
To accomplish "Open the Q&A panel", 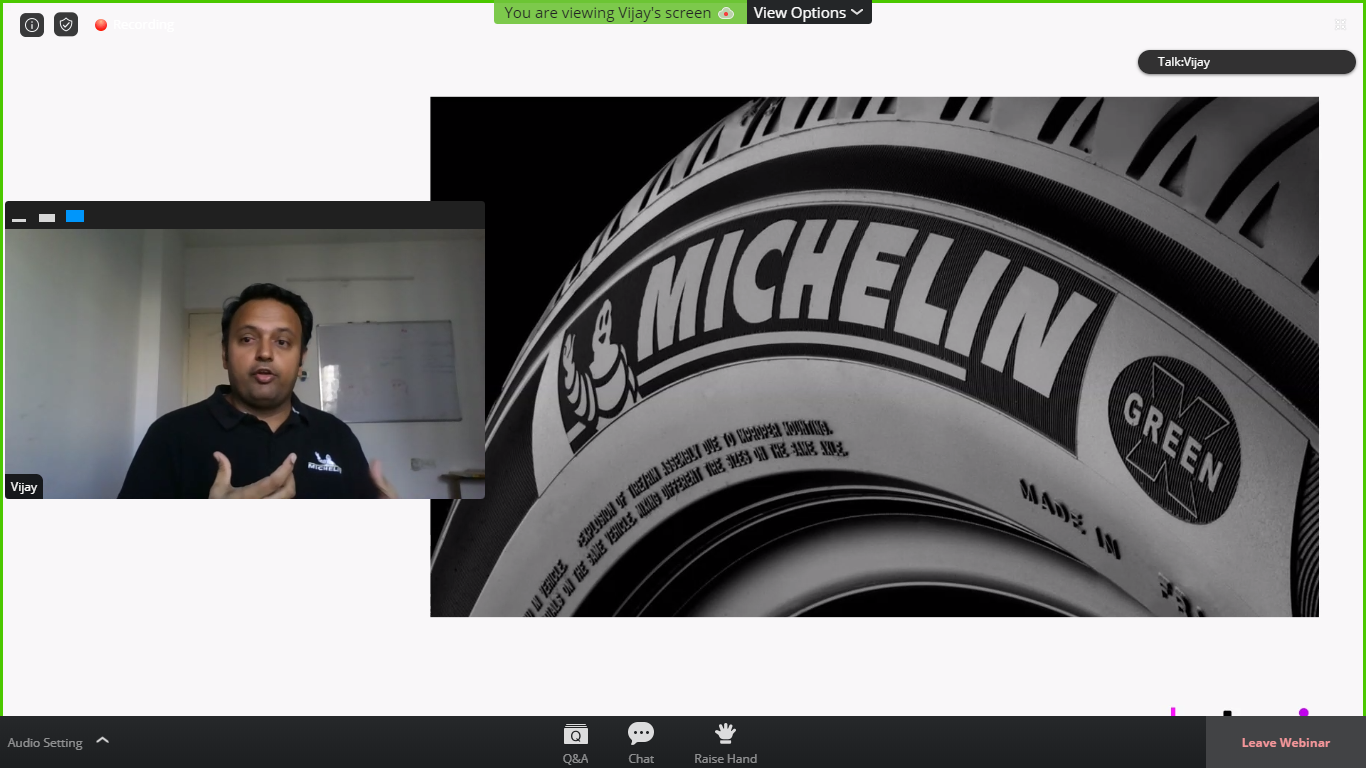I will (x=575, y=743).
